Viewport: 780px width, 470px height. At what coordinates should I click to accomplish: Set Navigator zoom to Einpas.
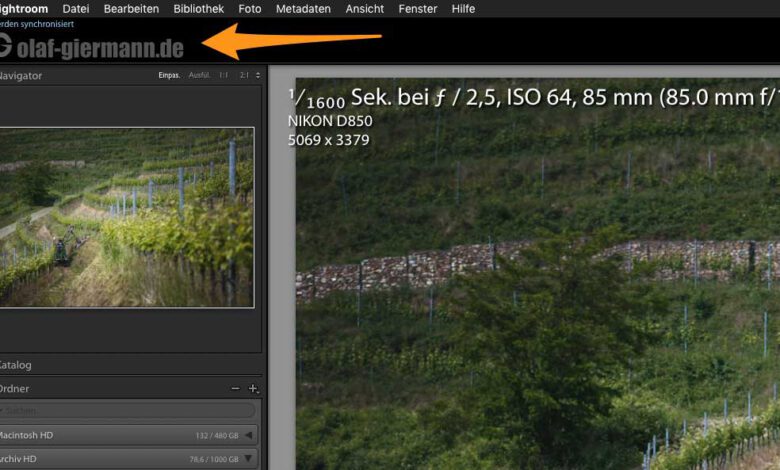[169, 75]
